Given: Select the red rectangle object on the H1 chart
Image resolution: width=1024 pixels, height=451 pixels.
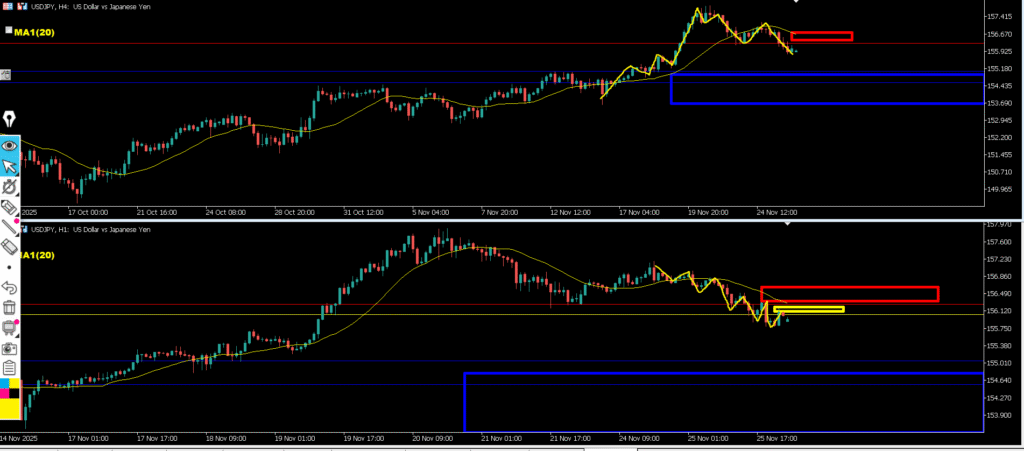Looking at the screenshot, I should tap(850, 294).
